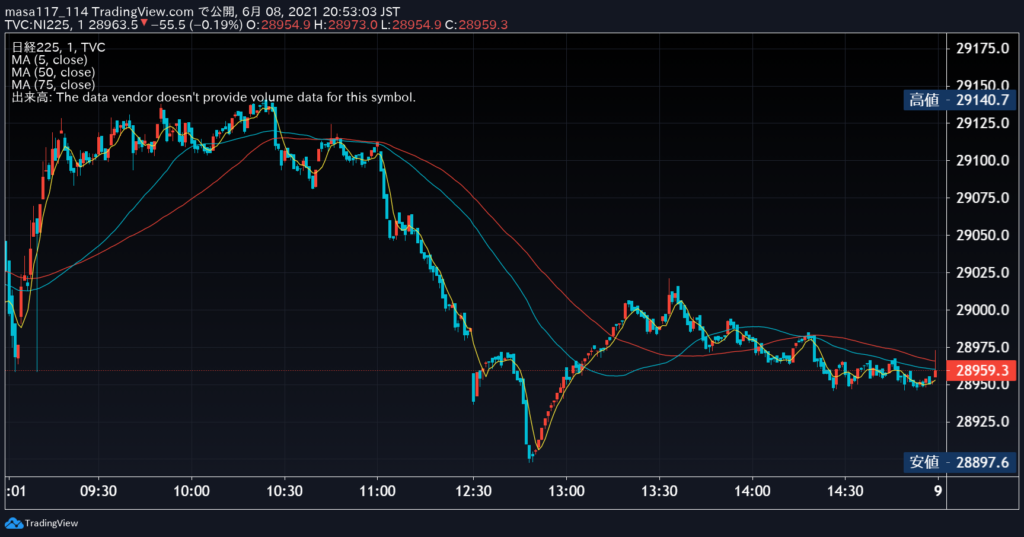Click the 10:00 time axis label

pos(191,491)
